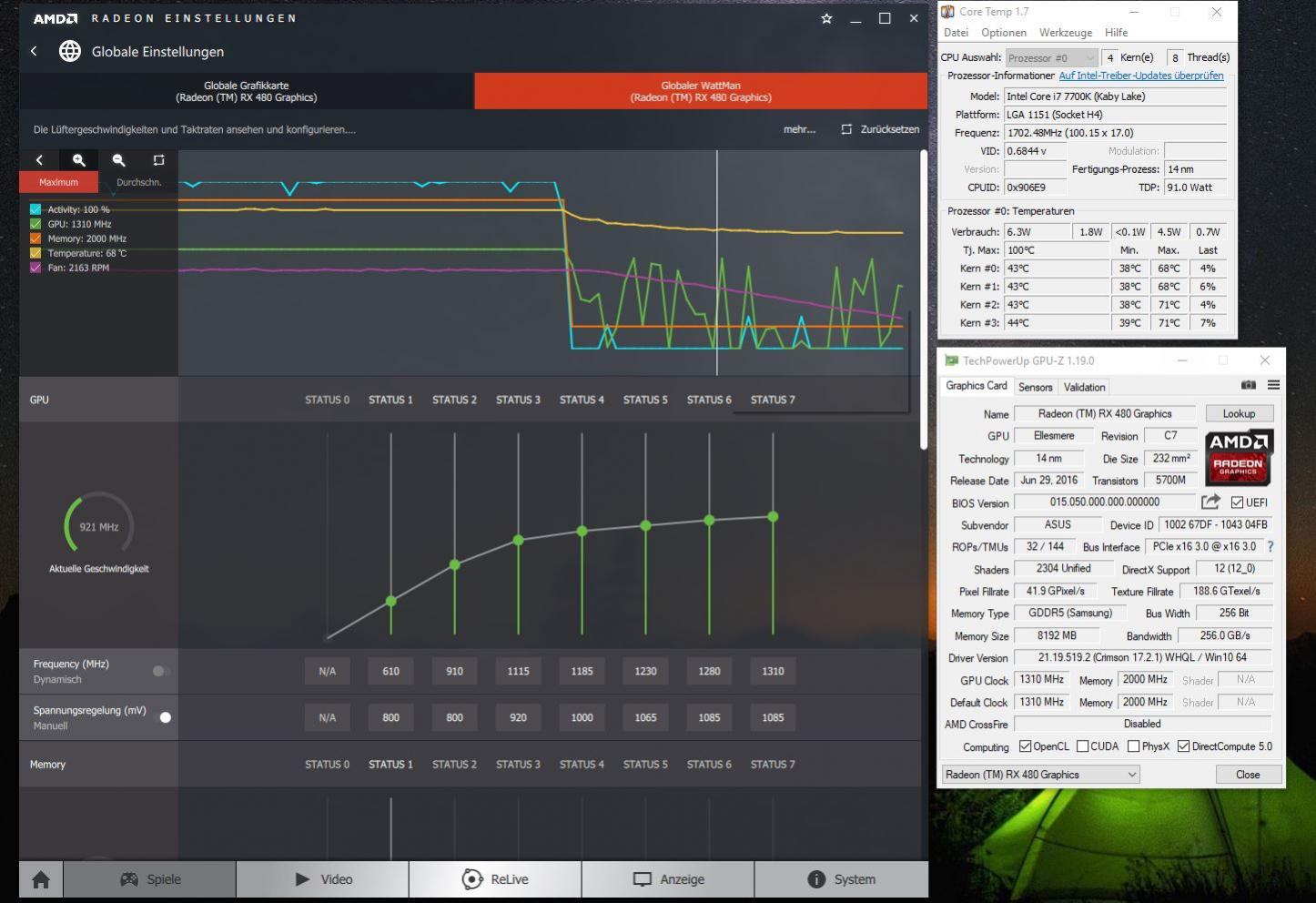This screenshot has height=903, width=1316.
Task: Toggle the CUDA checkbox in GPU-Z
Action: coord(1082,746)
